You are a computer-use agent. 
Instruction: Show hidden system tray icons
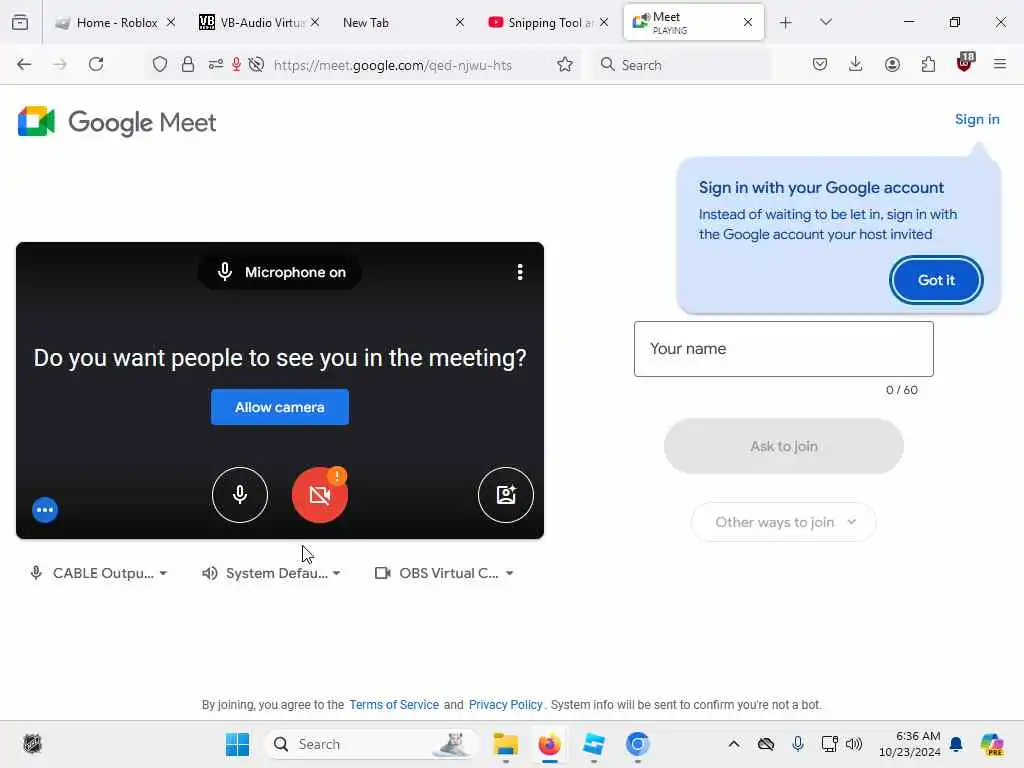[x=734, y=744]
